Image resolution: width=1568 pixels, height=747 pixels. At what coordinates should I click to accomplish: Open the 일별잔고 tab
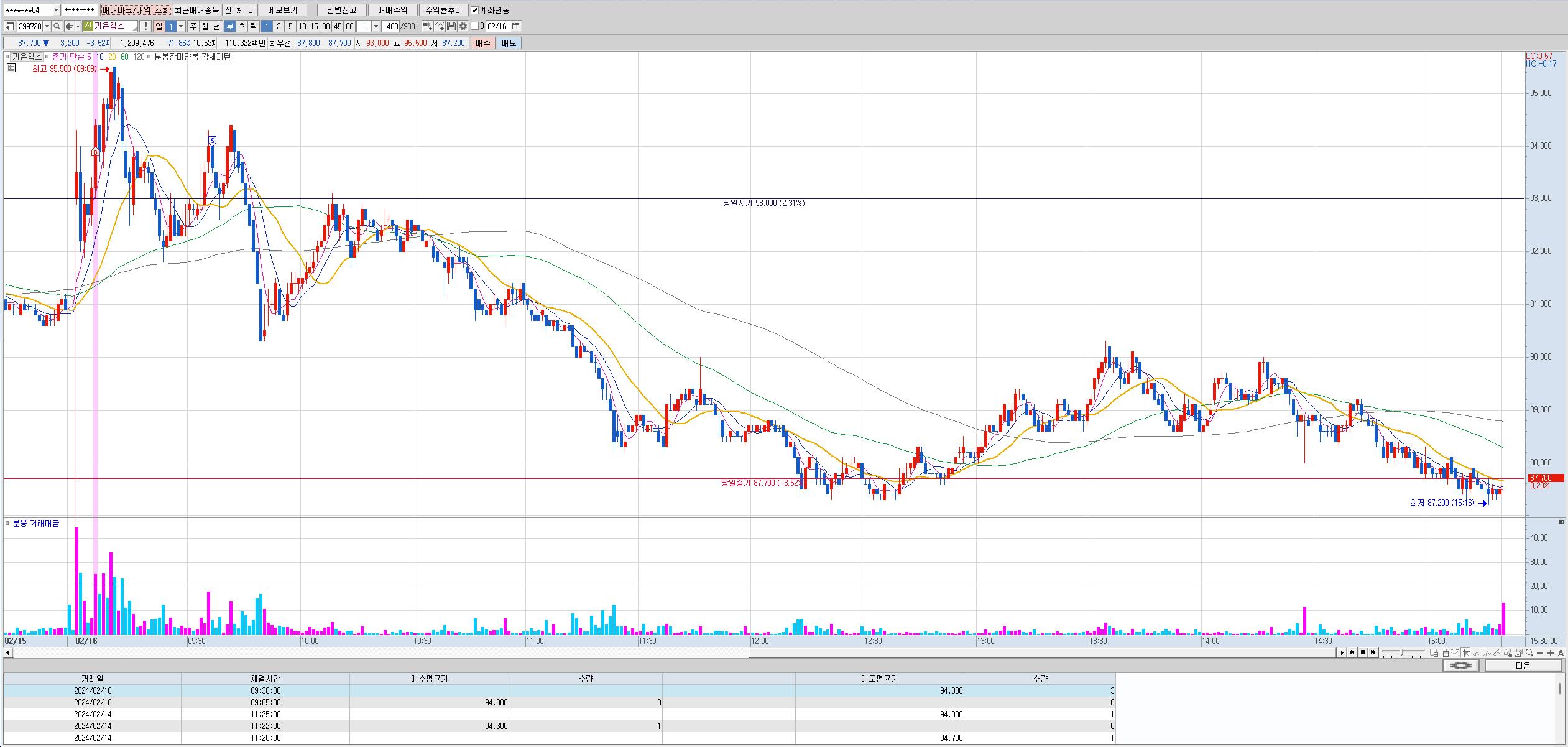341,10
